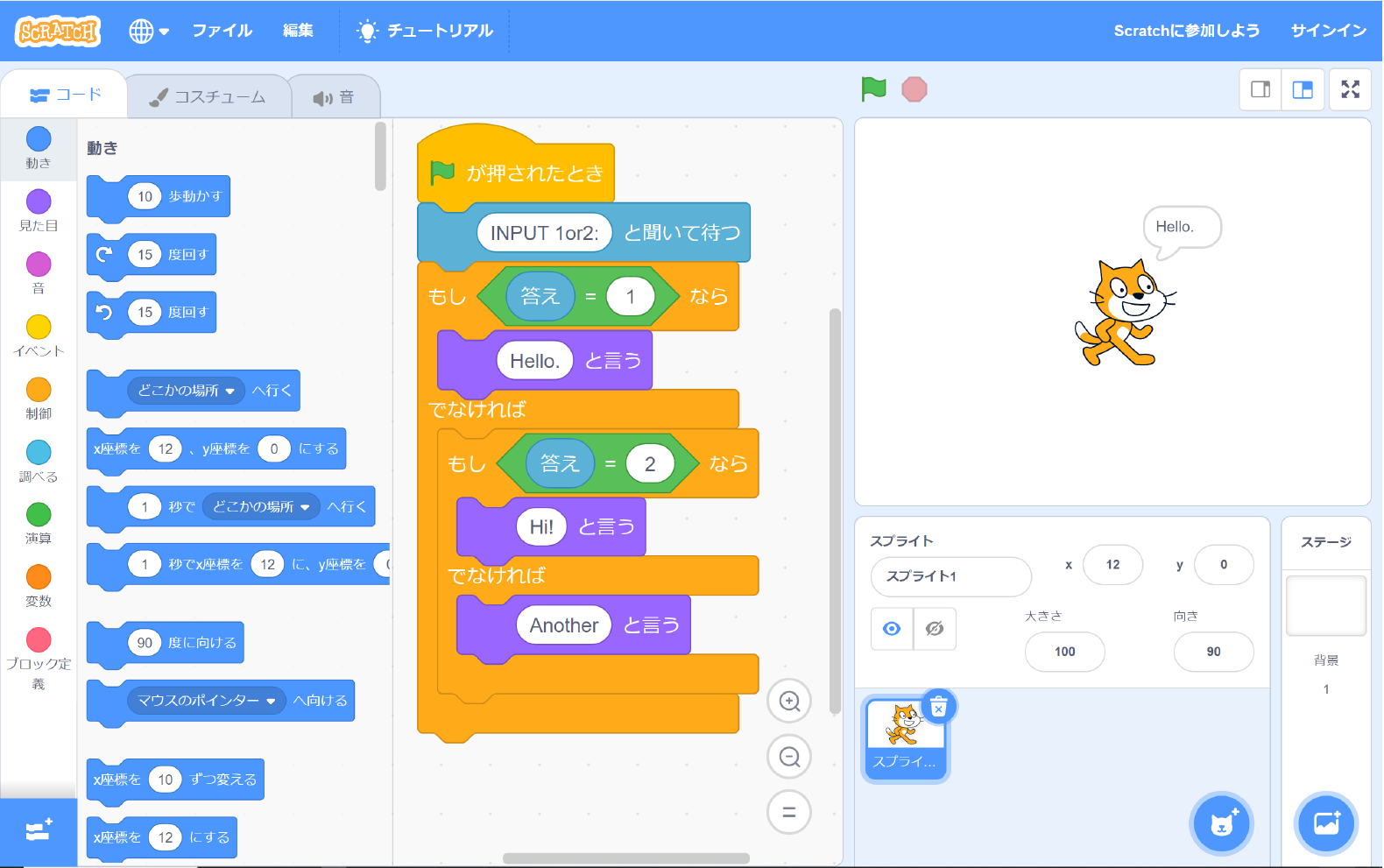Select the 見た目 purple category circle
This screenshot has width=1384, height=868.
tap(39, 202)
